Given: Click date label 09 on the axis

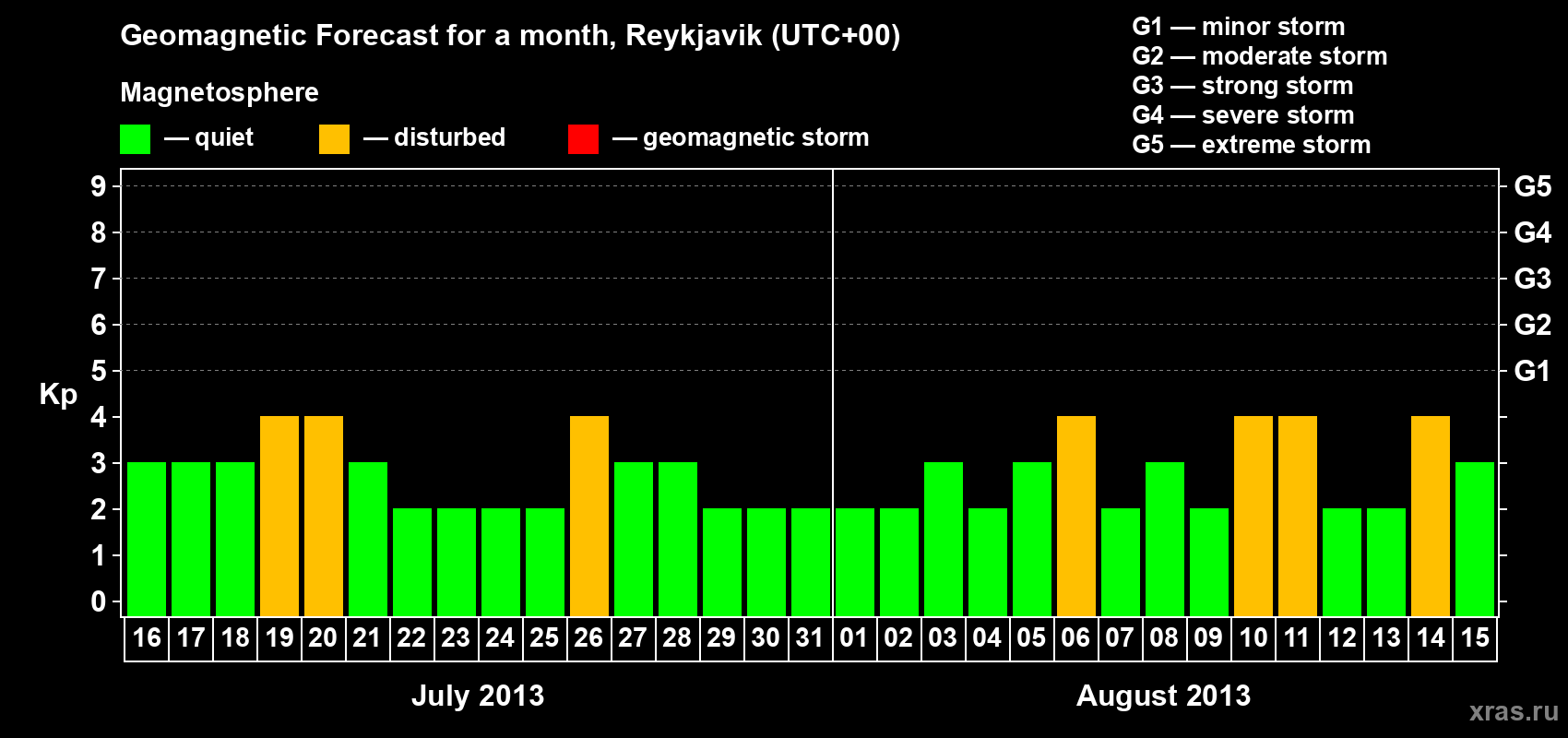Looking at the screenshot, I should click(x=1209, y=637).
